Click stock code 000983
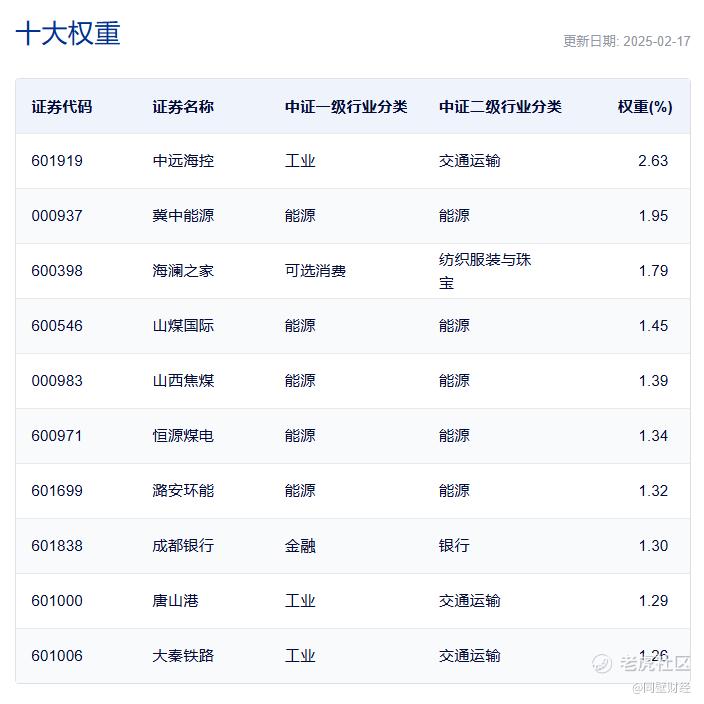Viewport: 704px width, 704px height. (57, 381)
